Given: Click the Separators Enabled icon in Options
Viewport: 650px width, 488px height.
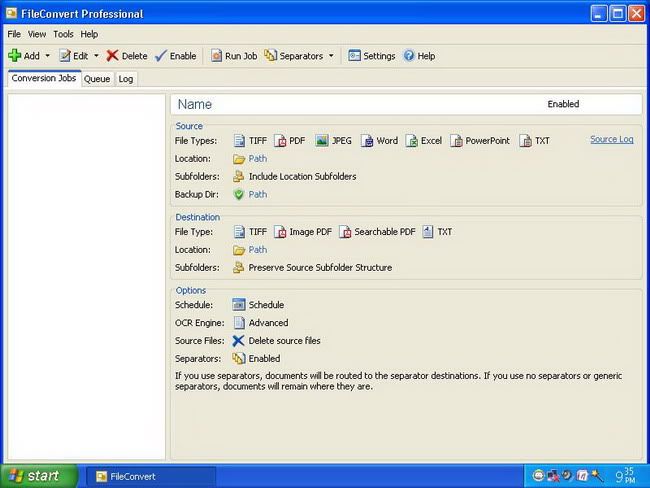Looking at the screenshot, I should 239,359.
